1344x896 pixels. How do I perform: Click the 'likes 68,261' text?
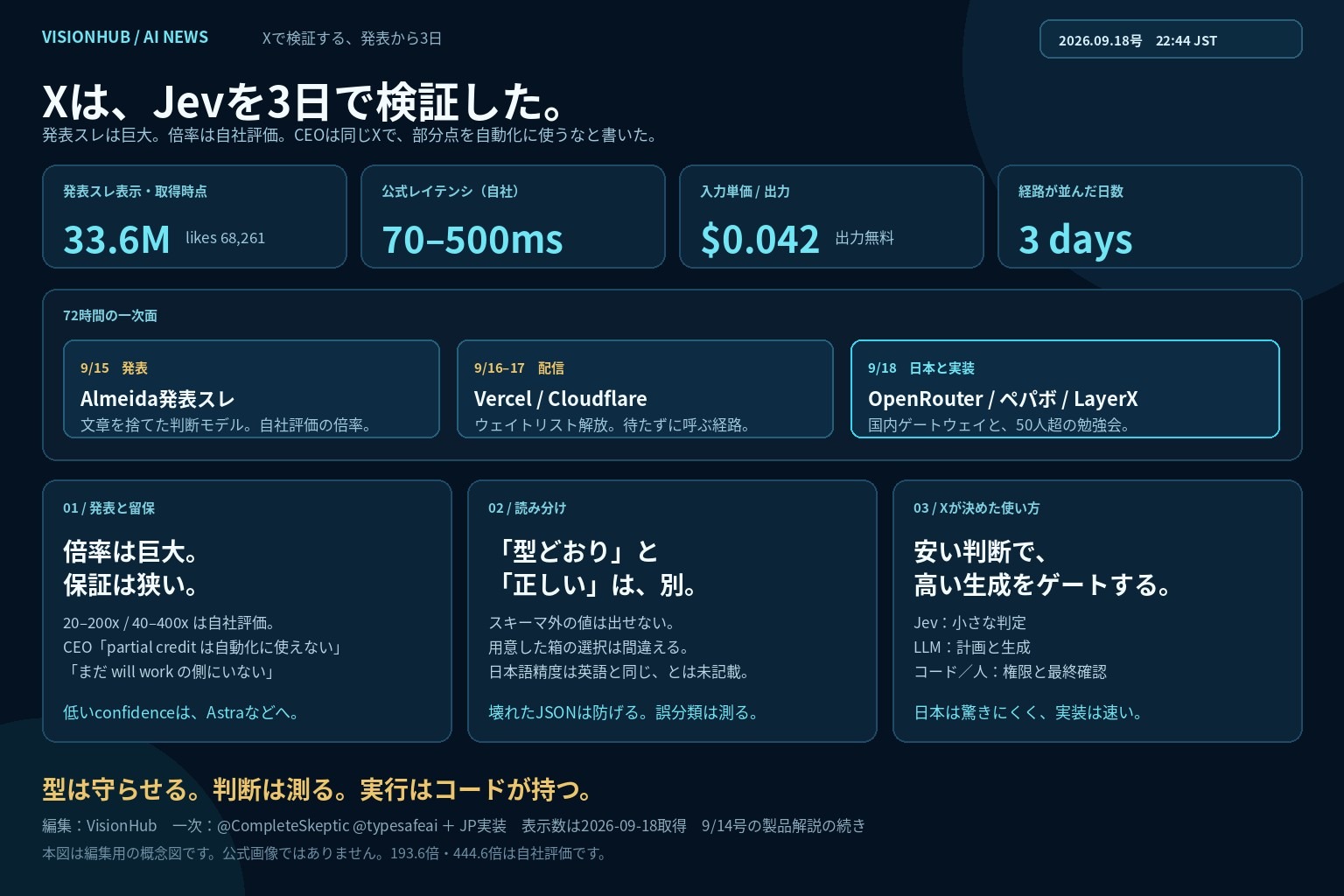click(x=225, y=238)
